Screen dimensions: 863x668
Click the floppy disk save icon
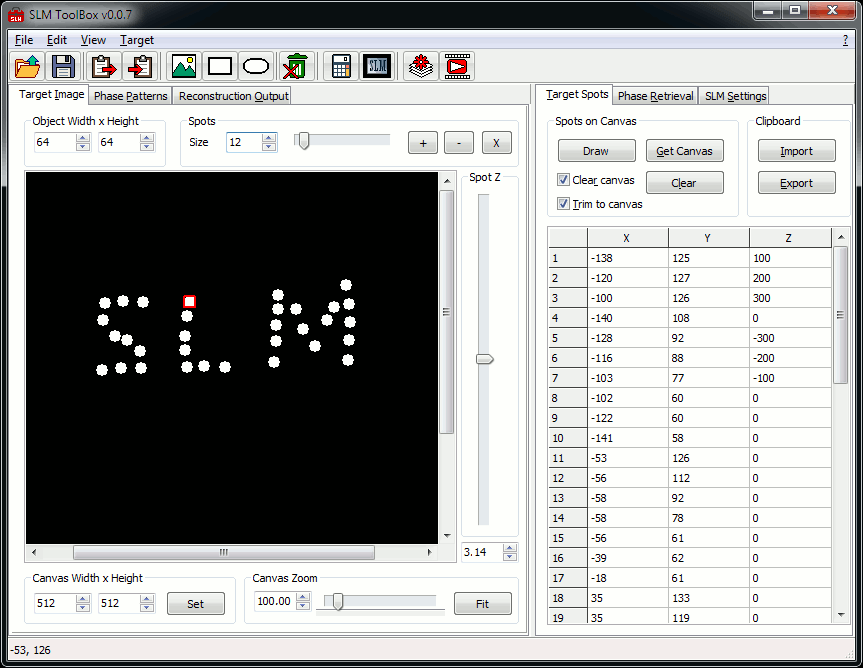tap(63, 67)
